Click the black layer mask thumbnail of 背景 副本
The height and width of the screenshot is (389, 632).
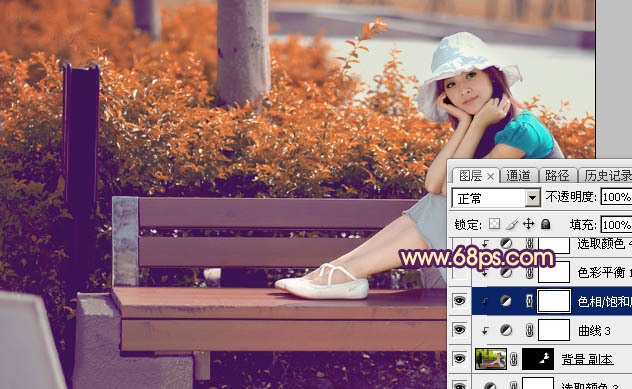tap(538, 359)
